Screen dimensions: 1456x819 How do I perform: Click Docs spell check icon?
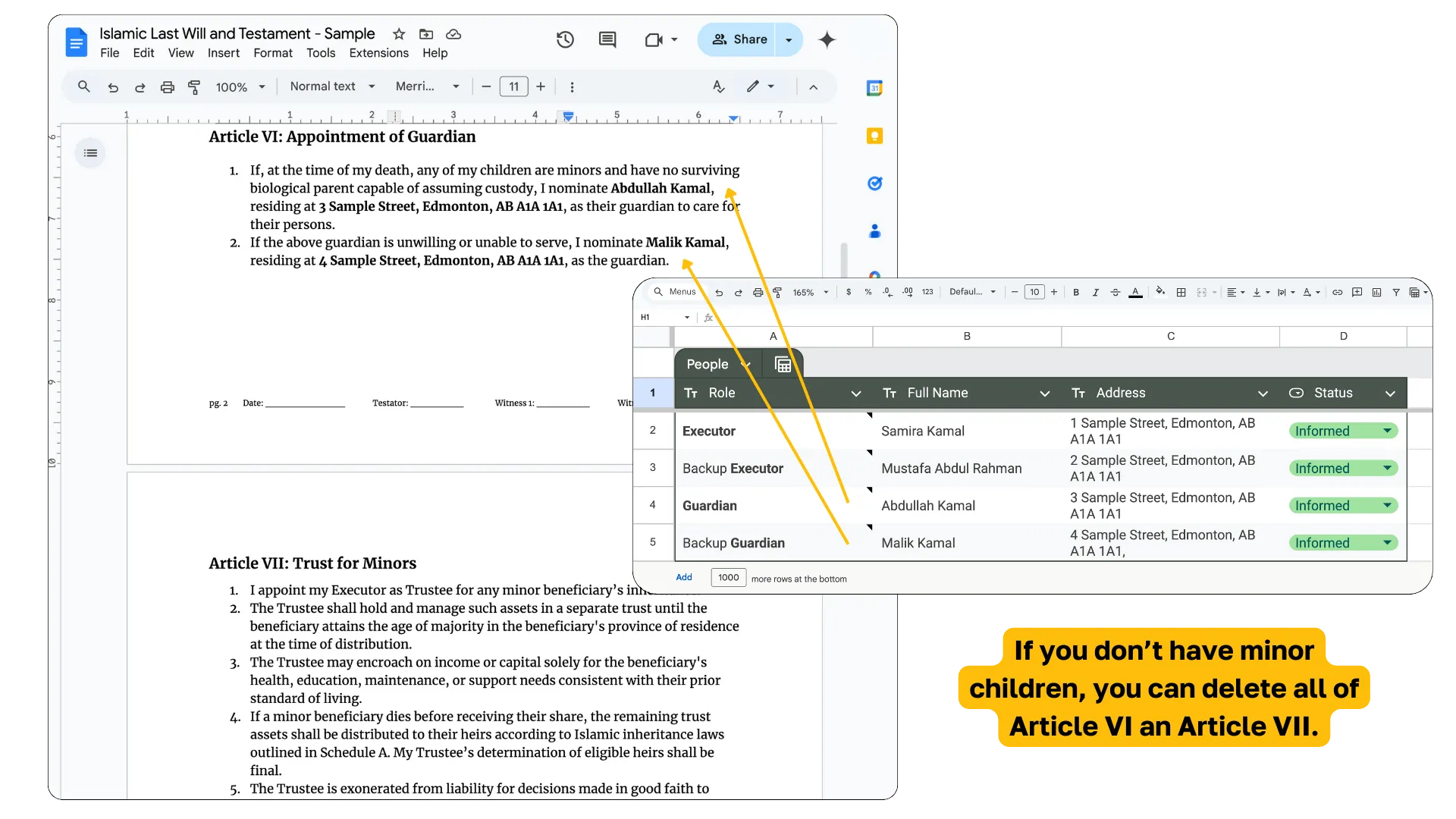pos(719,86)
